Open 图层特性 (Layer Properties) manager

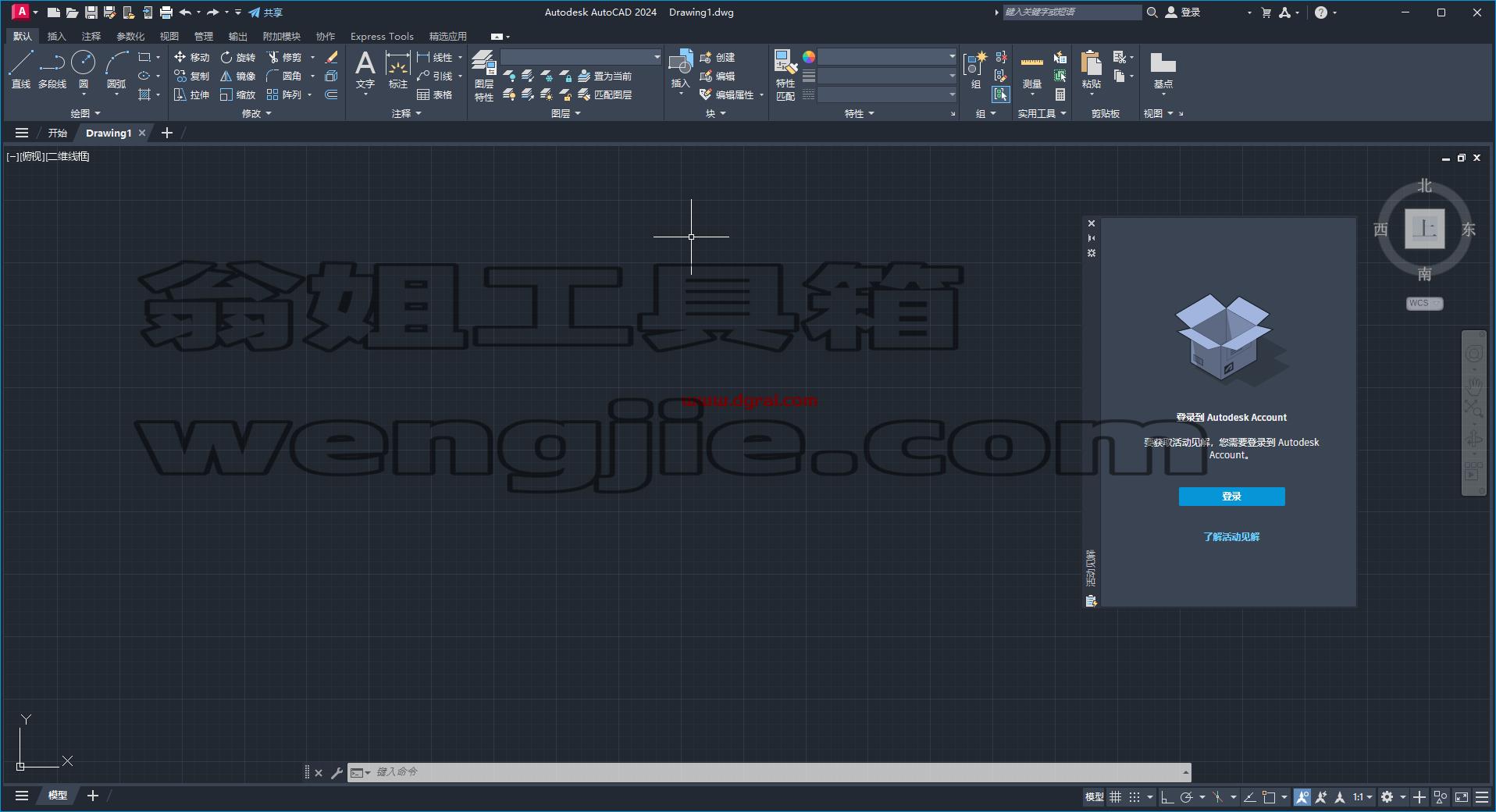point(484,75)
